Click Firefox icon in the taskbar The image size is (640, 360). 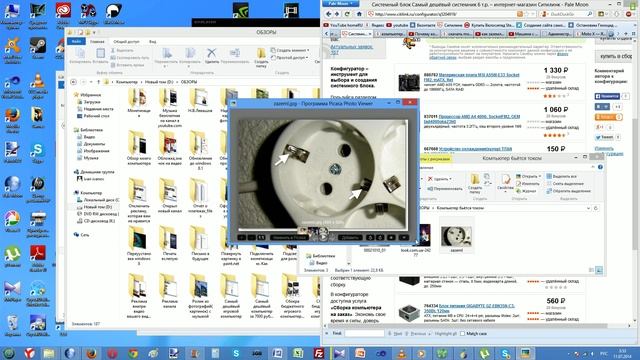[91, 353]
